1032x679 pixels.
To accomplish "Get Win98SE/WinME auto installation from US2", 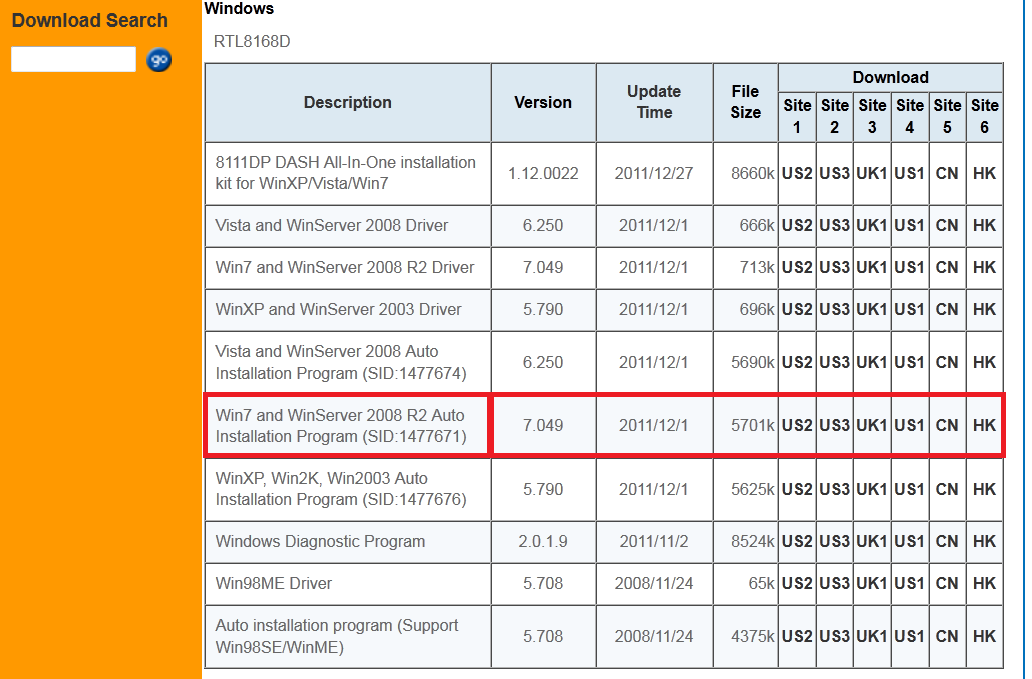I will point(797,637).
